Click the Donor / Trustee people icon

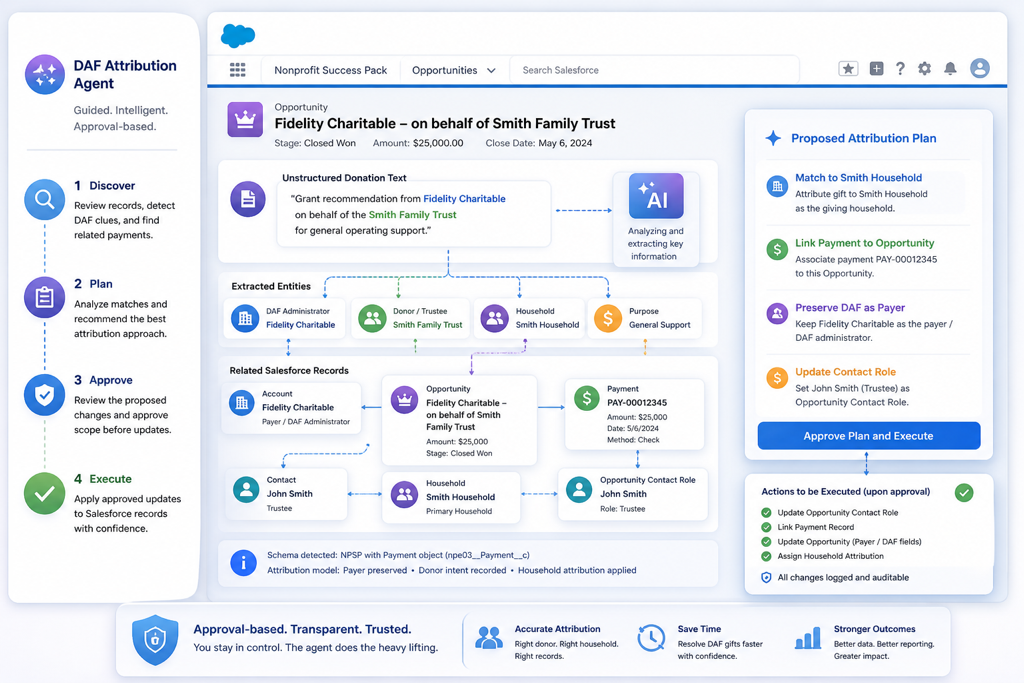tap(372, 318)
